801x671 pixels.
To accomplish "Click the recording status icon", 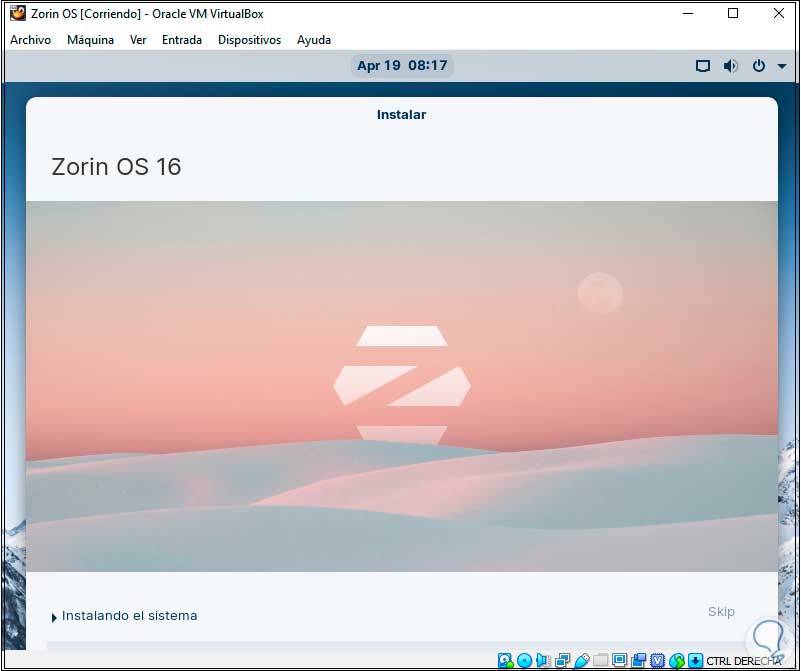I will [639, 660].
